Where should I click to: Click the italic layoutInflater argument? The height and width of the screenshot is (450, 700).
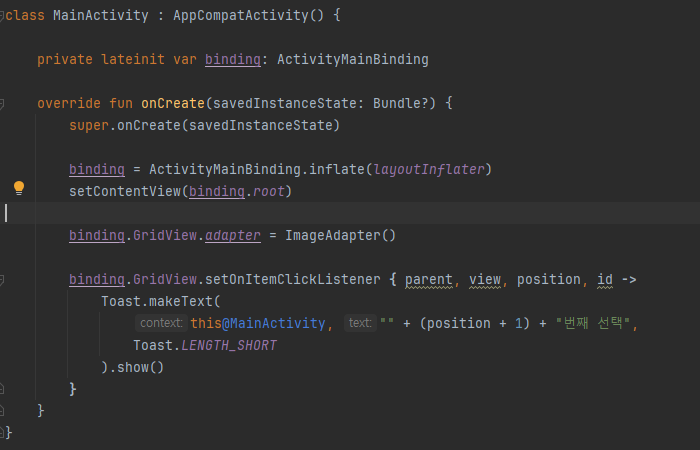[x=429, y=170]
